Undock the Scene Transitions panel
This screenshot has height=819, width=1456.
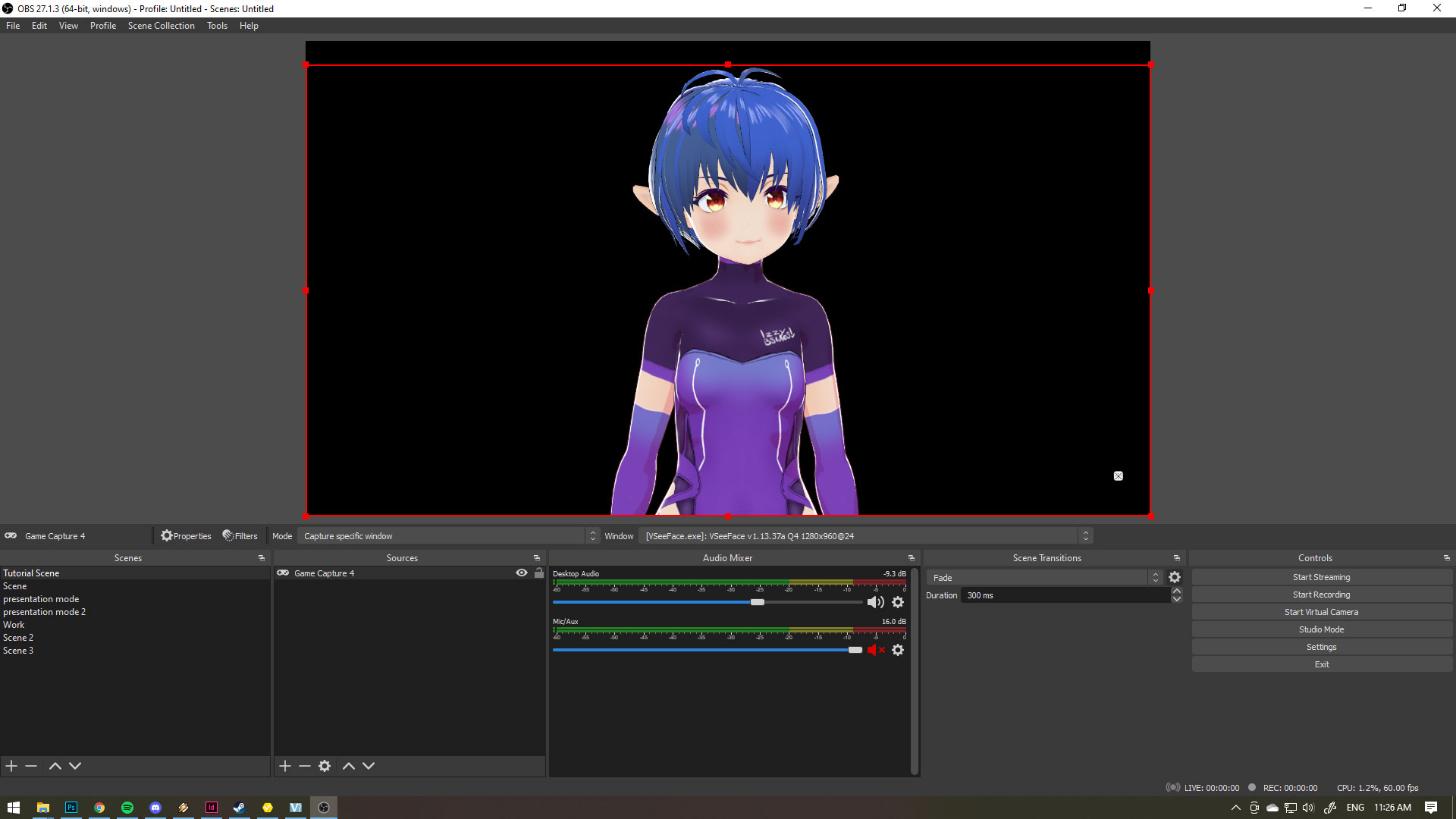(1177, 558)
